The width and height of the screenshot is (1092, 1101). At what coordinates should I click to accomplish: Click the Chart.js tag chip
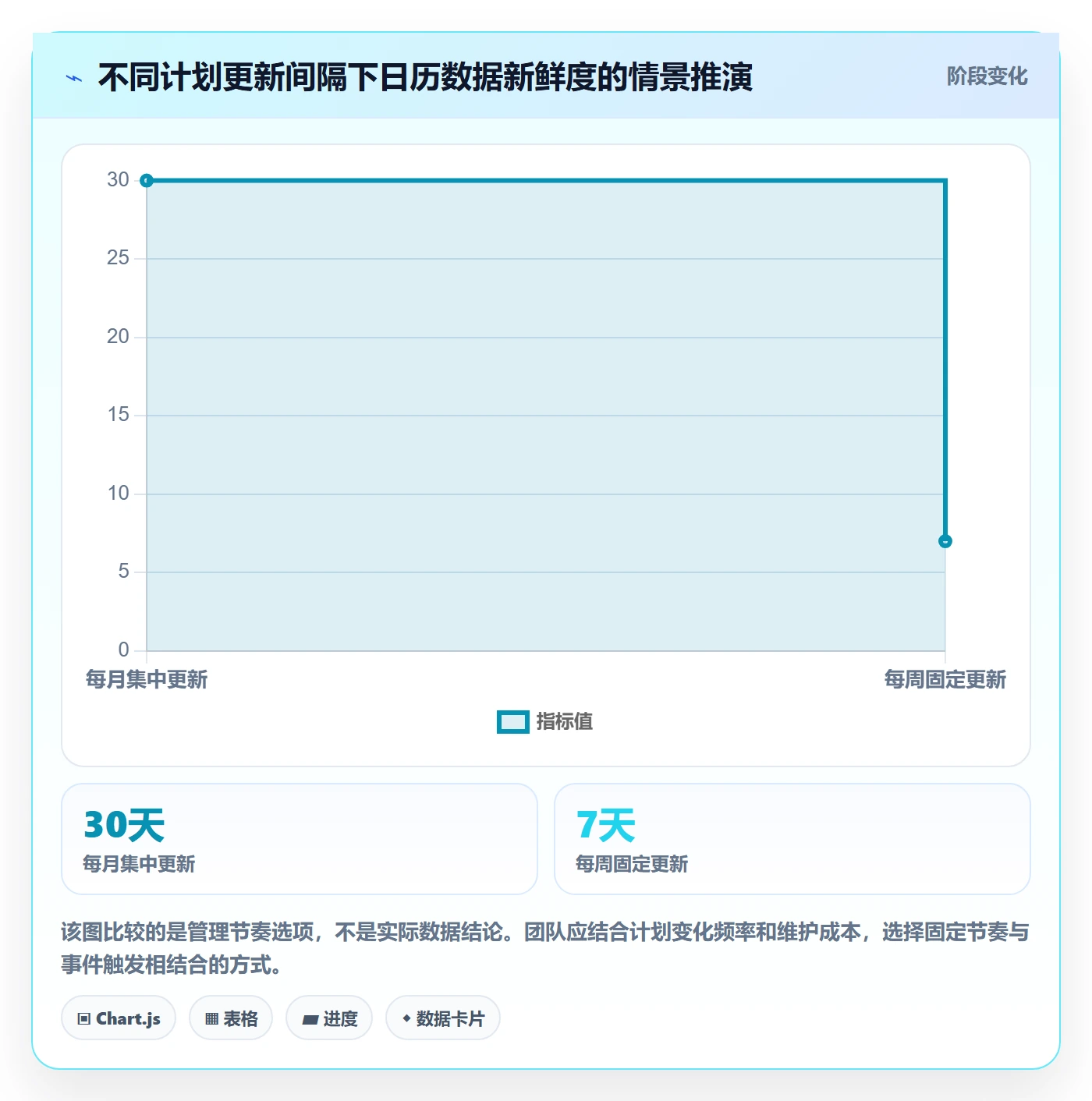tap(119, 1018)
